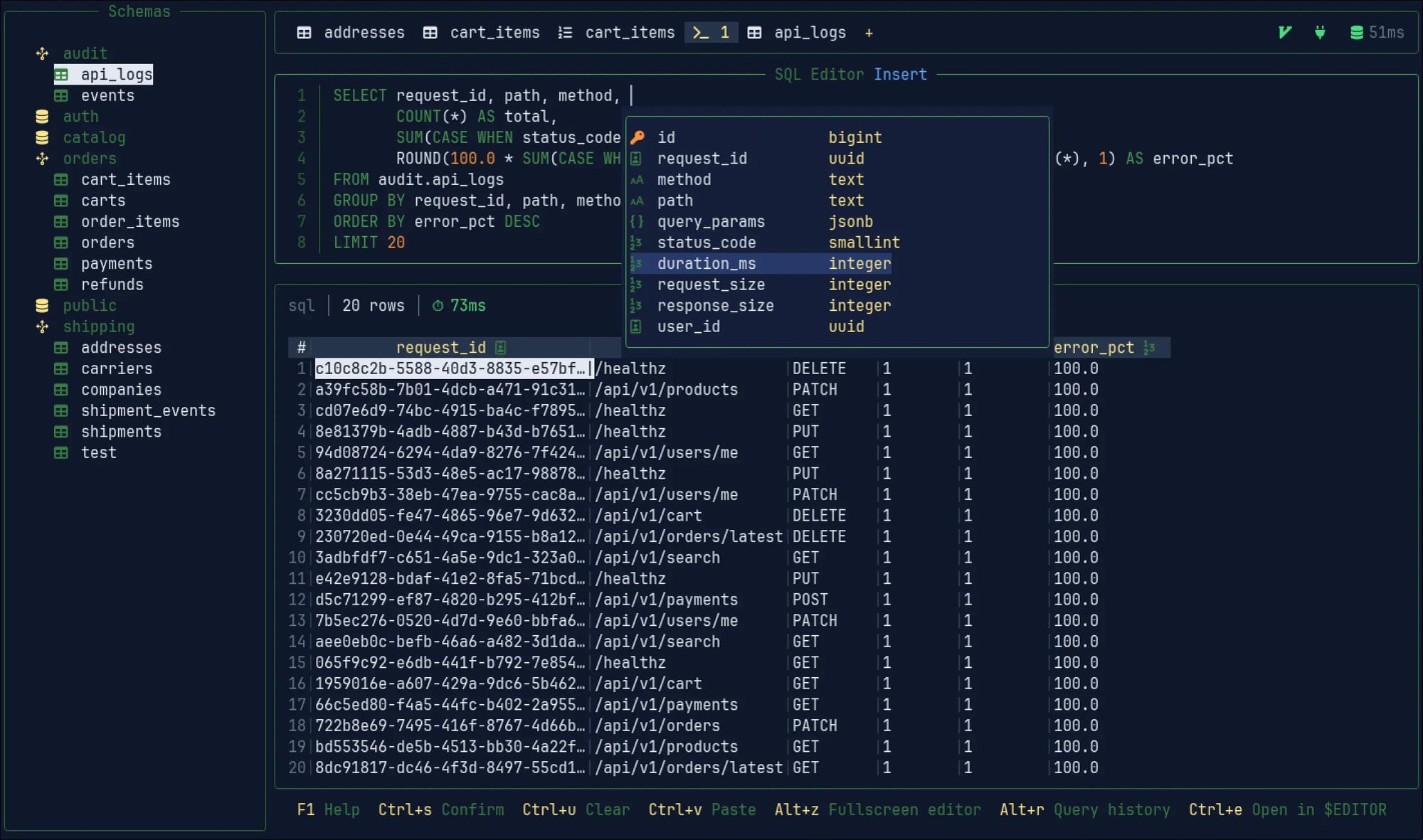The image size is (1423, 840).
Task: Click F1 Help shortcut
Action: pyautogui.click(x=328, y=809)
